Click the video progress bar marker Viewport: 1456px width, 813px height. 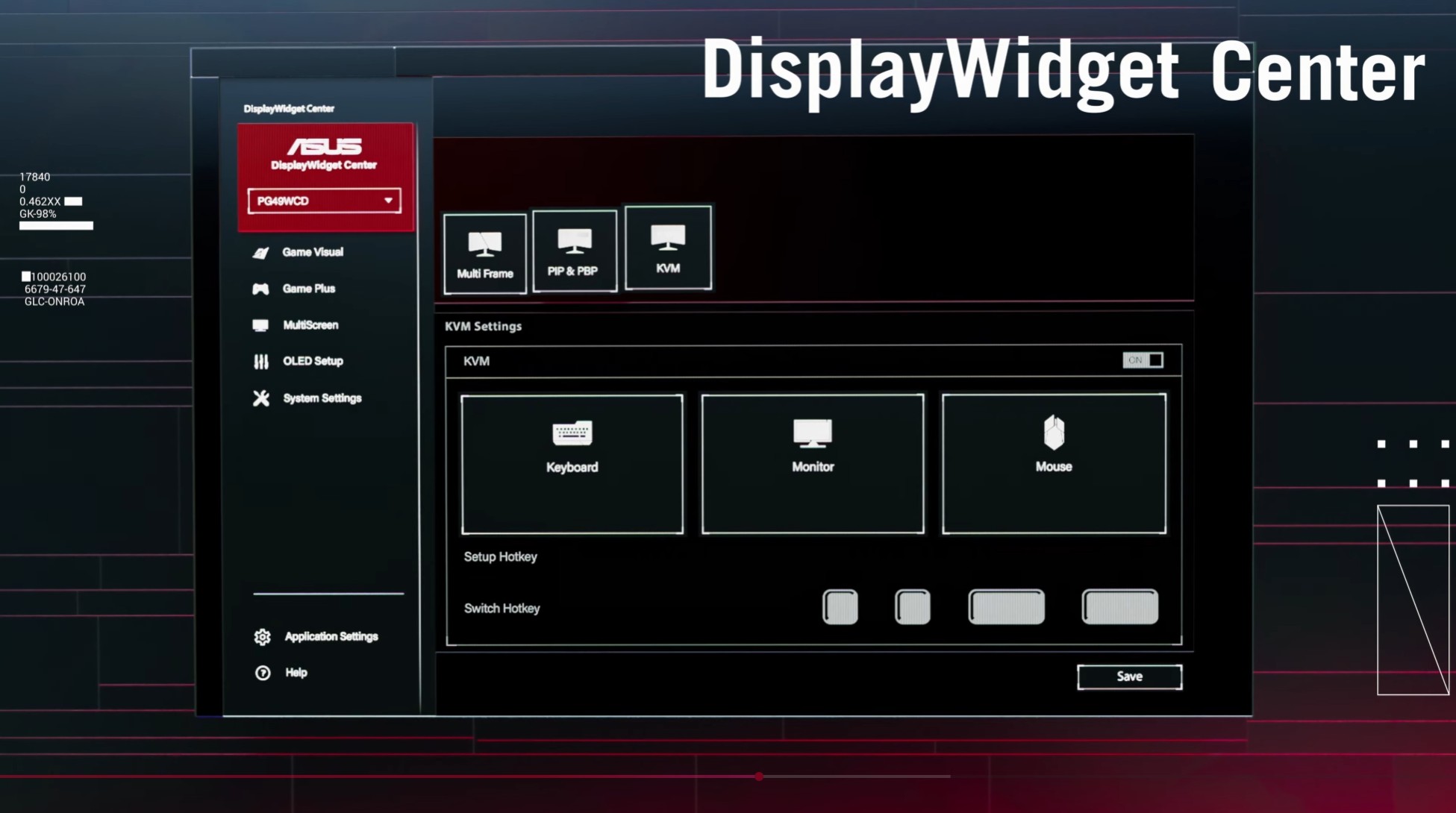[759, 776]
